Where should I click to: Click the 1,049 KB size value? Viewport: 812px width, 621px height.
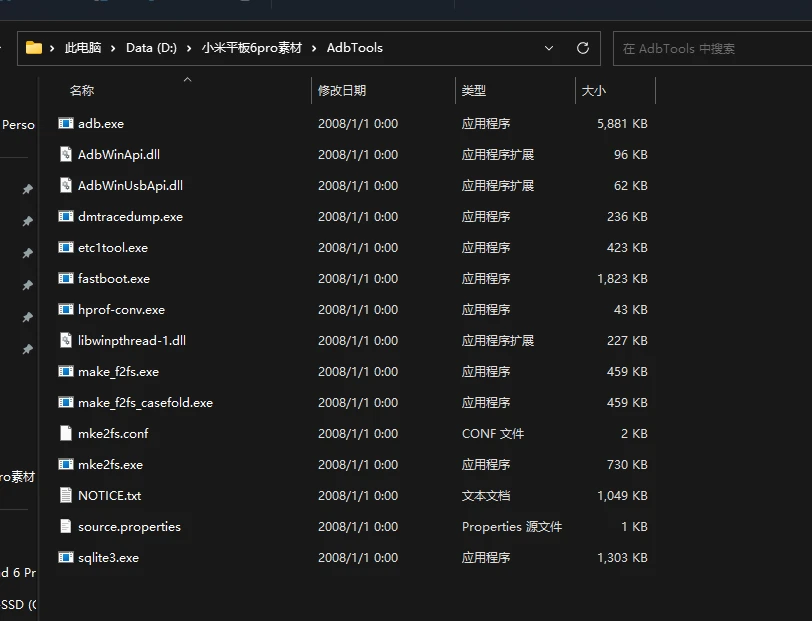click(x=622, y=496)
